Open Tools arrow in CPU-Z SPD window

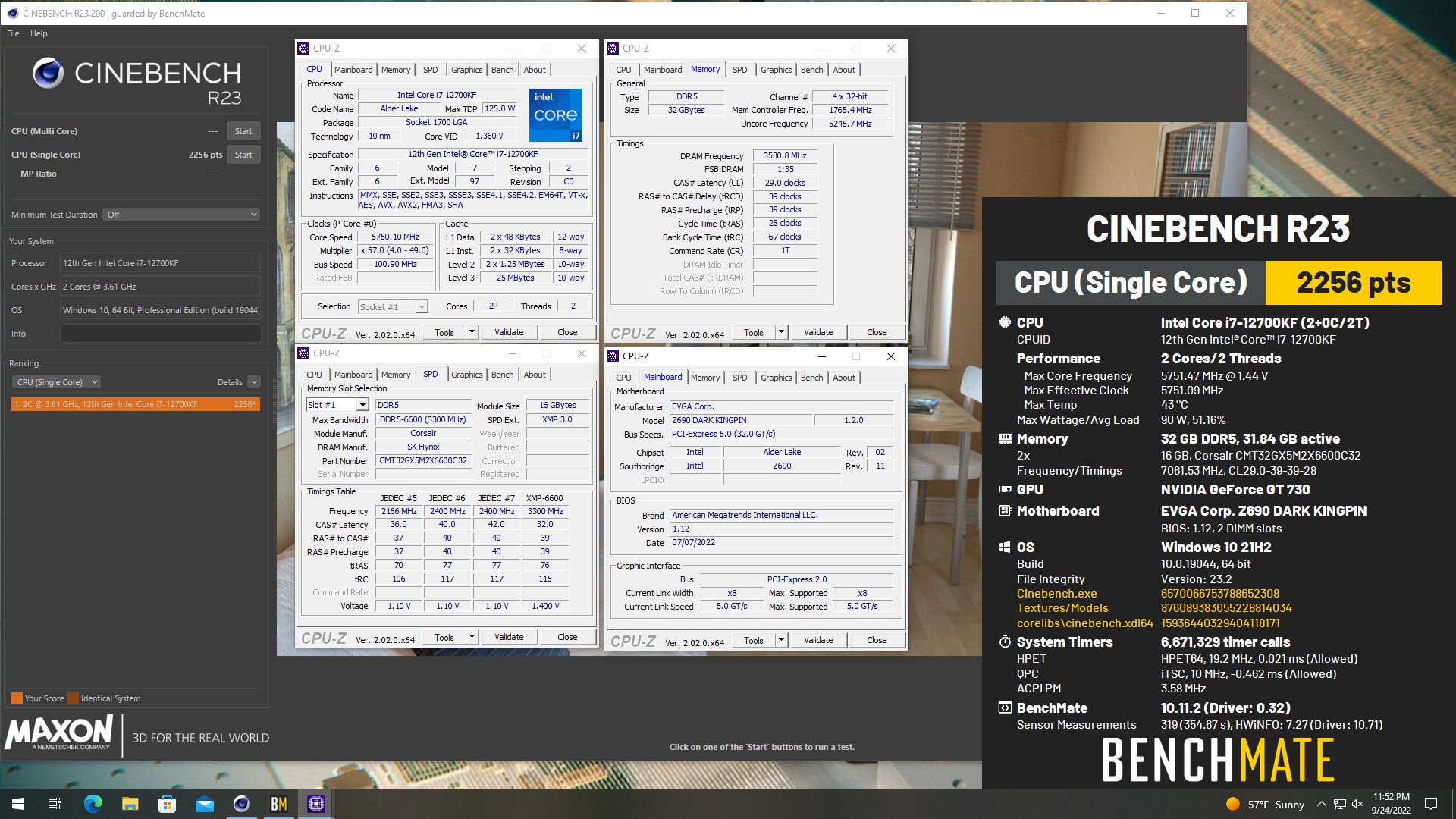pyautogui.click(x=472, y=637)
